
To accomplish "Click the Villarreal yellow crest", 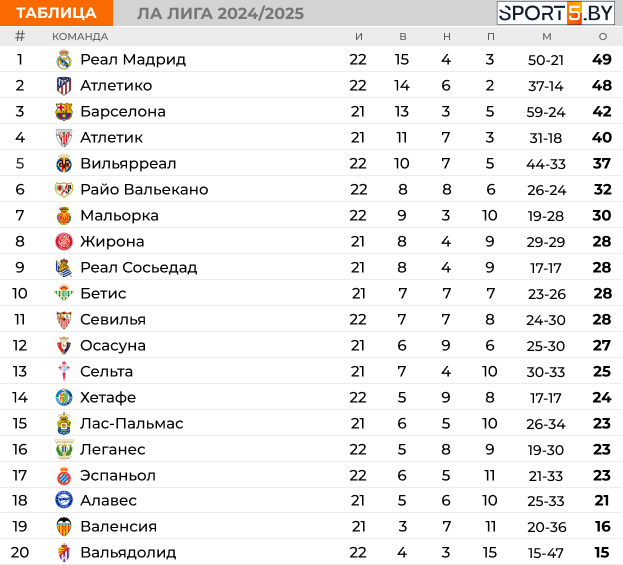I will [64, 164].
